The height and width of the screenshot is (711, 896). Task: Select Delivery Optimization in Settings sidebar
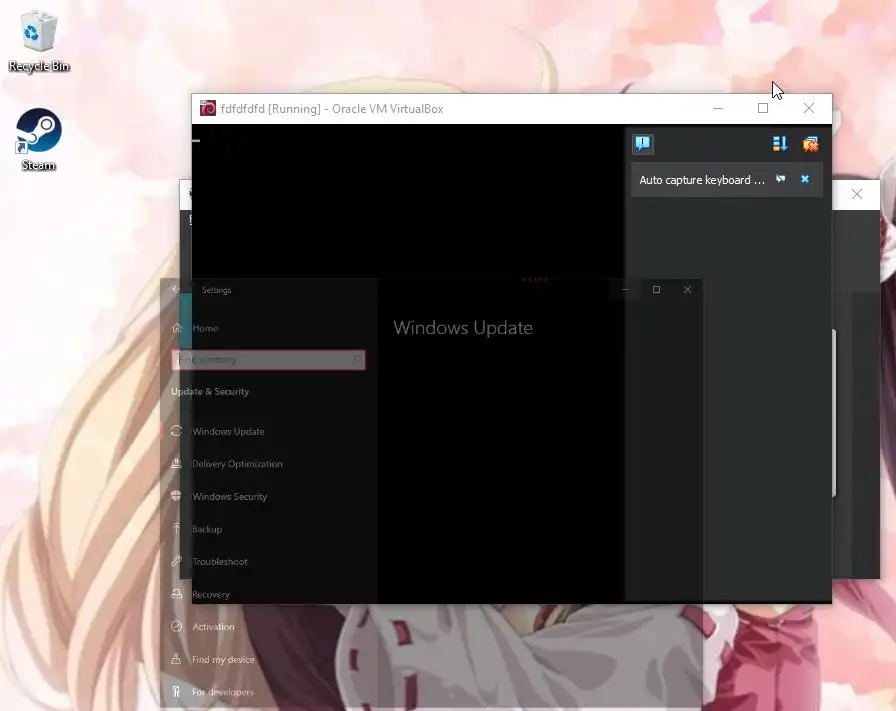237,464
